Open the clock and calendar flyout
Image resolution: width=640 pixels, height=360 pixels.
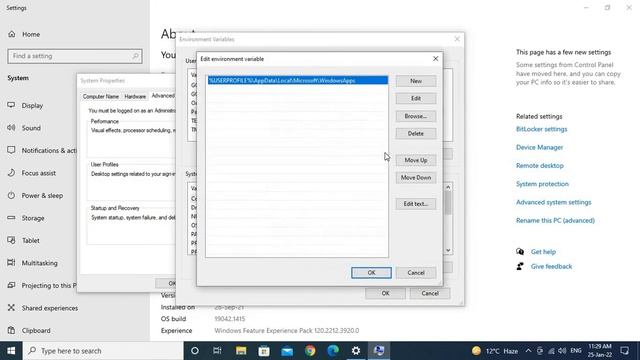[599, 351]
